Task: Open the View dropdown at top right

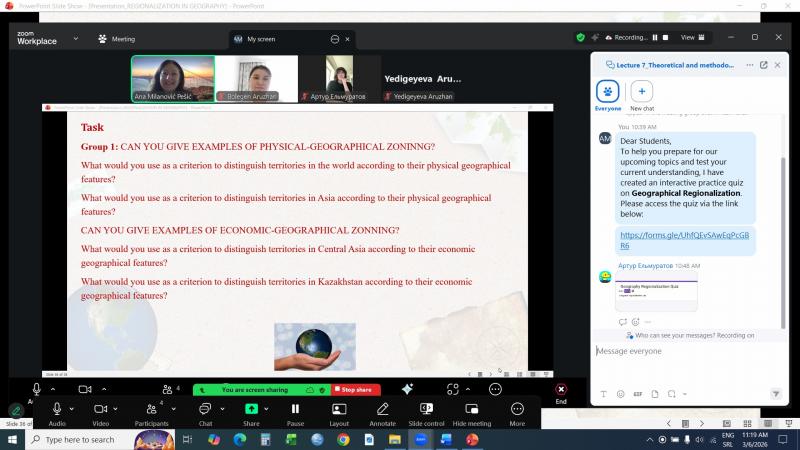Action: 691,37
